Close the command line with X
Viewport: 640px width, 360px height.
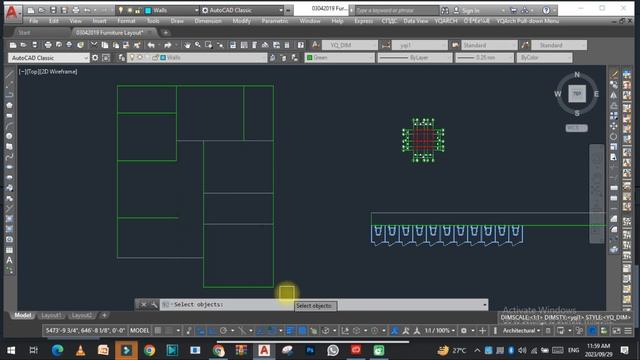coord(143,304)
